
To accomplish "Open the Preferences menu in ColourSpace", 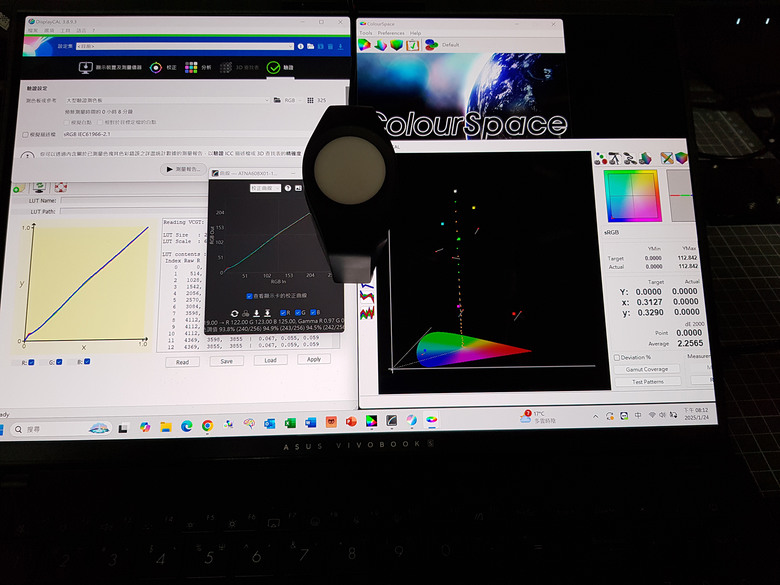I will click(391, 33).
